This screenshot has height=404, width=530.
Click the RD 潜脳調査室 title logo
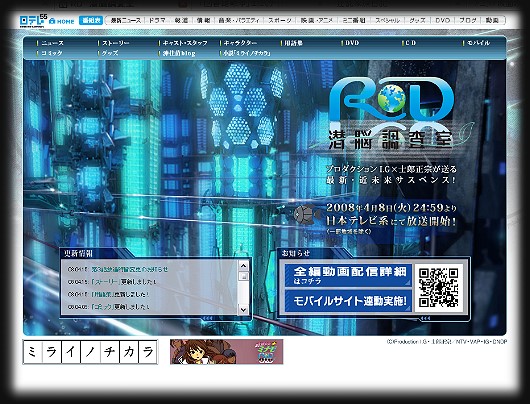tap(391, 114)
